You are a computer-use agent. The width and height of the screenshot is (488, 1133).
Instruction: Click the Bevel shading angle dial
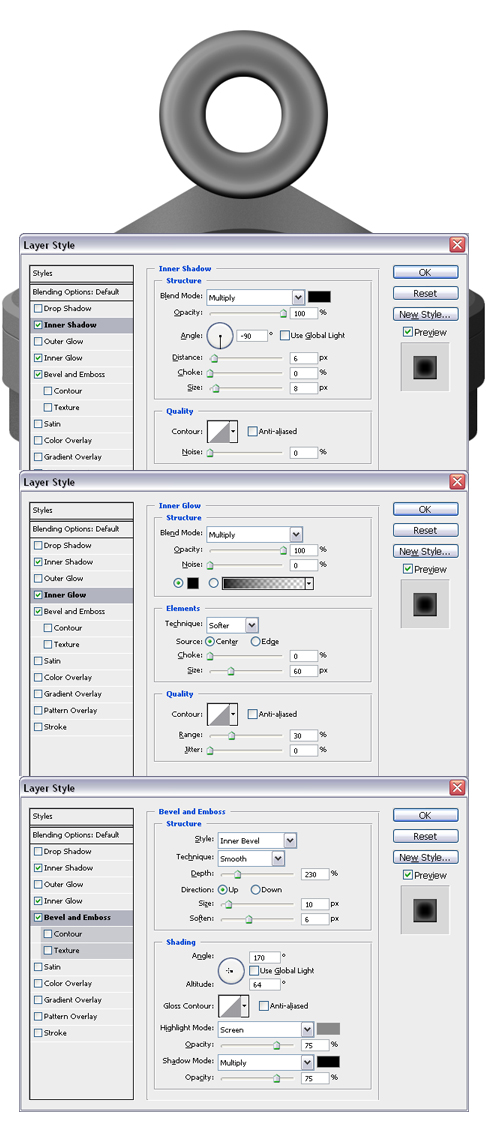pos(231,970)
